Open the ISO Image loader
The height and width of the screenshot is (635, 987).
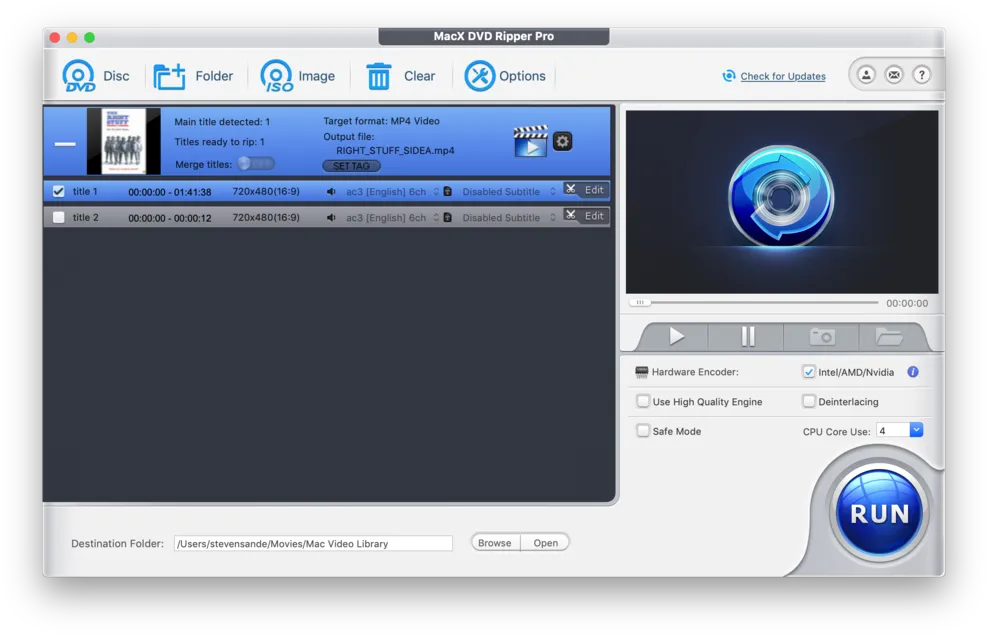(x=277, y=76)
